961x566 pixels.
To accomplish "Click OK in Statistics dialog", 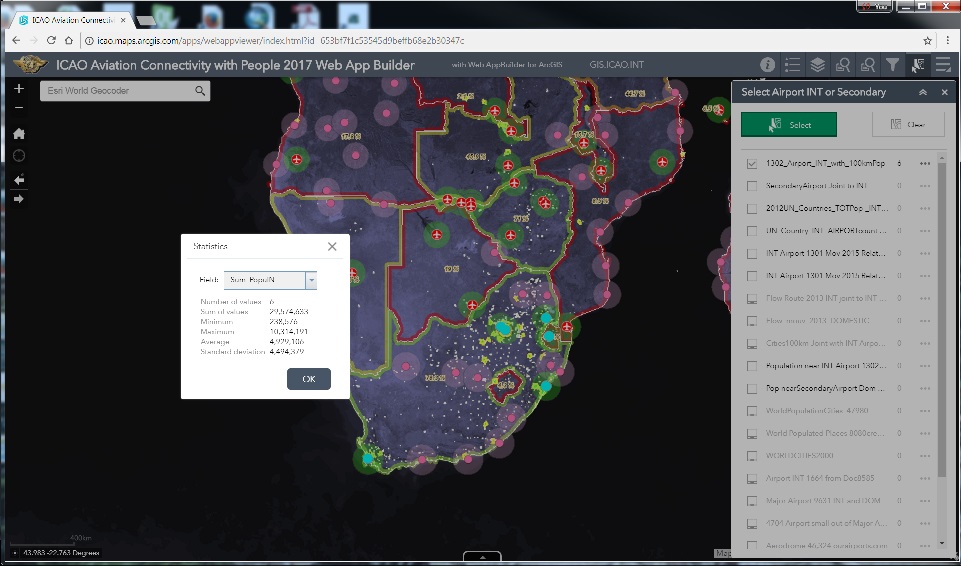I will pos(309,379).
